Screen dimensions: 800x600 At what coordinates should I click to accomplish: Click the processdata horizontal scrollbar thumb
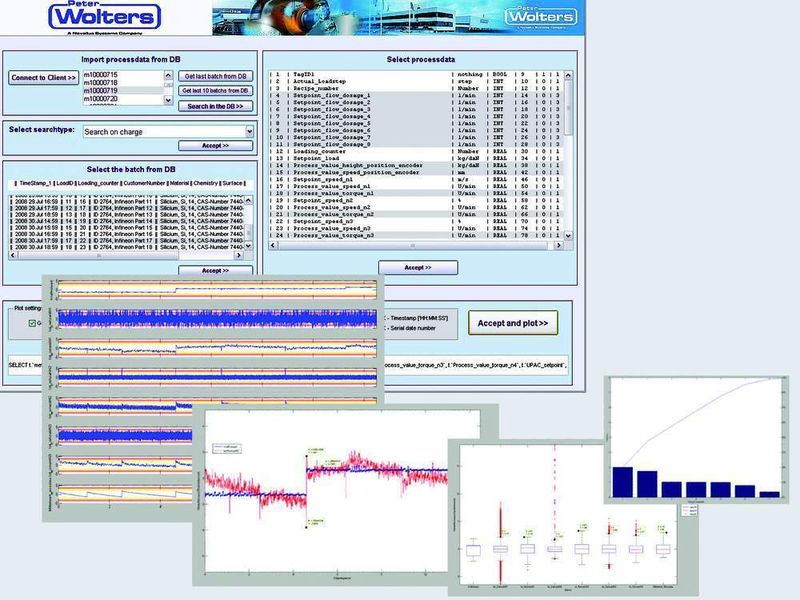click(x=413, y=245)
